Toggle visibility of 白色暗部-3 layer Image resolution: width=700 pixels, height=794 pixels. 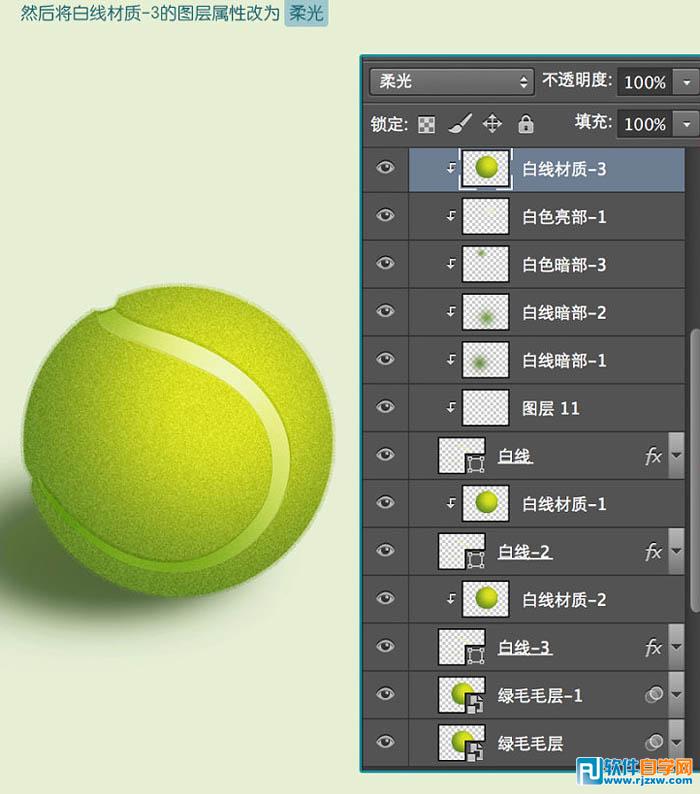pos(385,263)
